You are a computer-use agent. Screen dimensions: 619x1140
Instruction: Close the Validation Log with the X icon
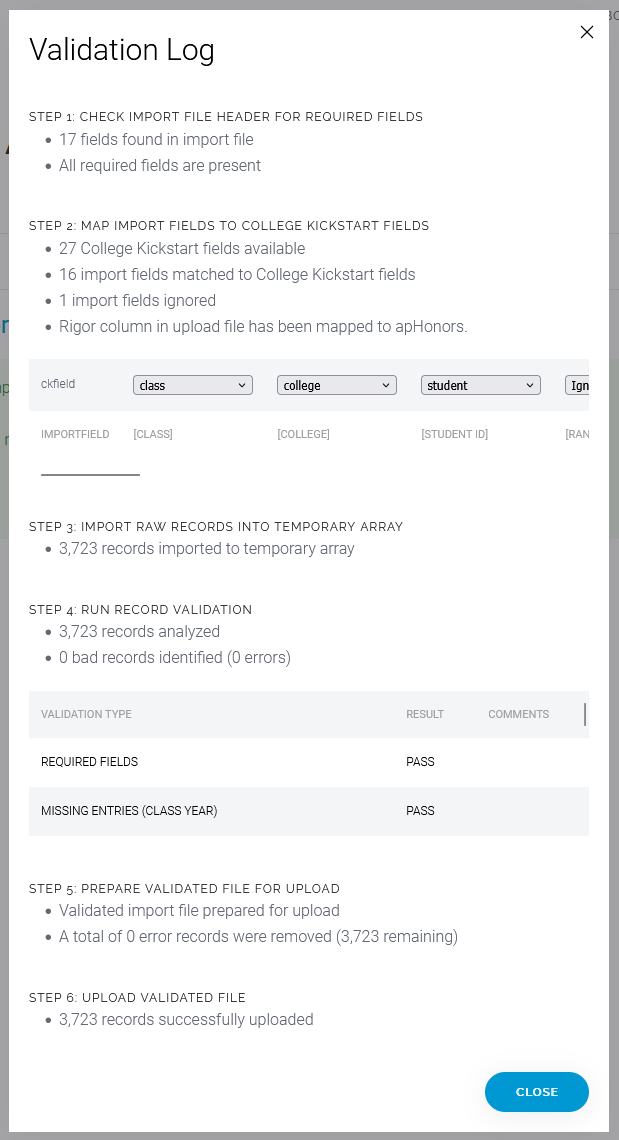point(587,32)
